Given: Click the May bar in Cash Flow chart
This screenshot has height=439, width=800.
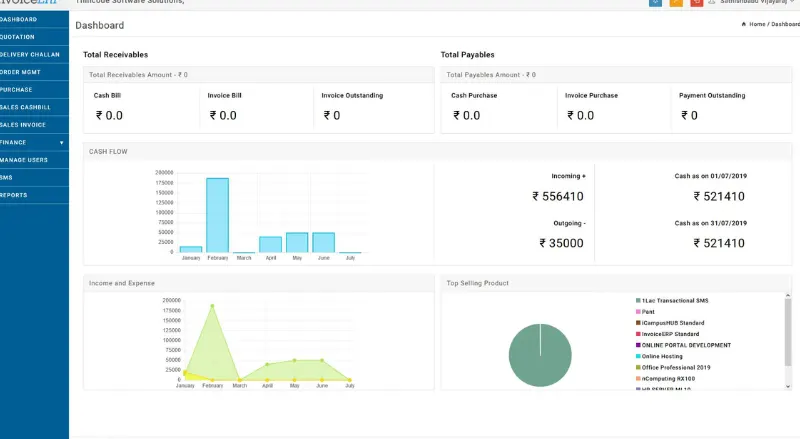Looking at the screenshot, I should (297, 242).
